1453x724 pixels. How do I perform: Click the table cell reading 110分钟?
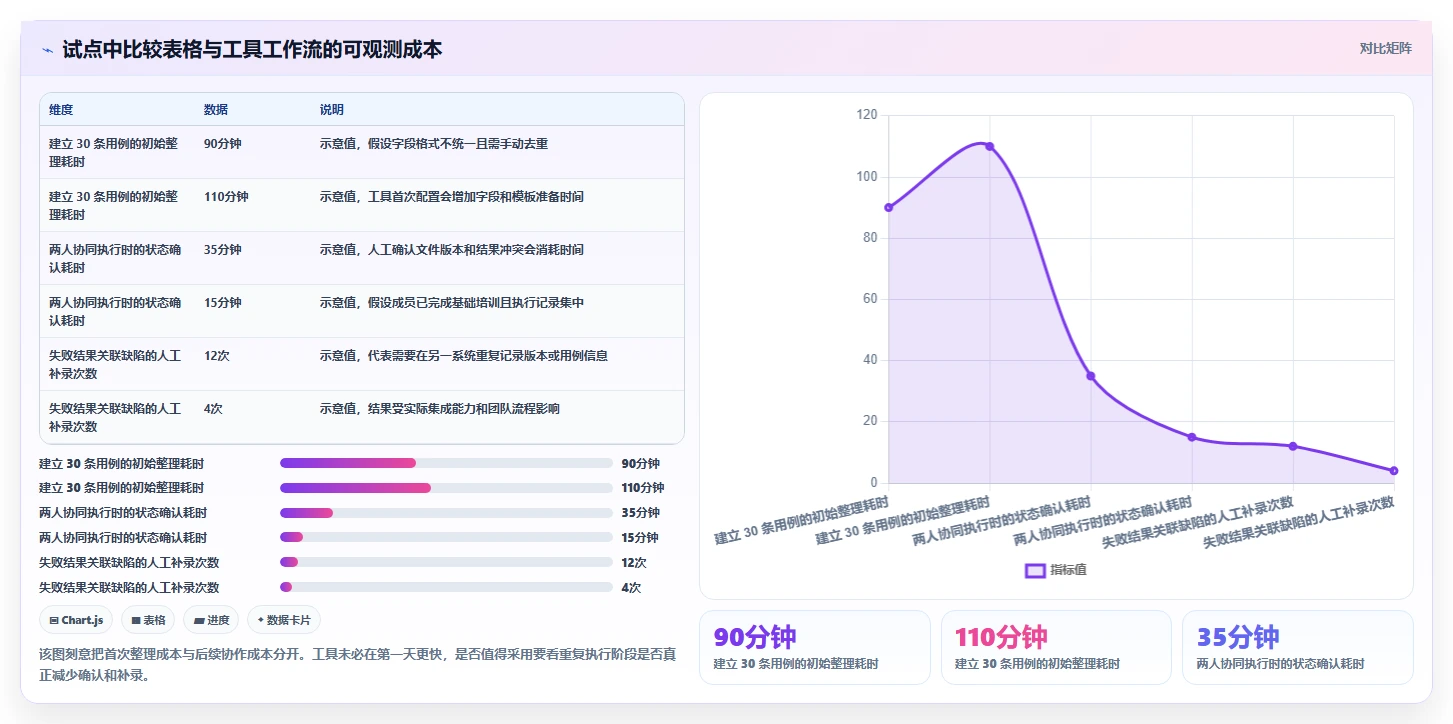pos(226,197)
